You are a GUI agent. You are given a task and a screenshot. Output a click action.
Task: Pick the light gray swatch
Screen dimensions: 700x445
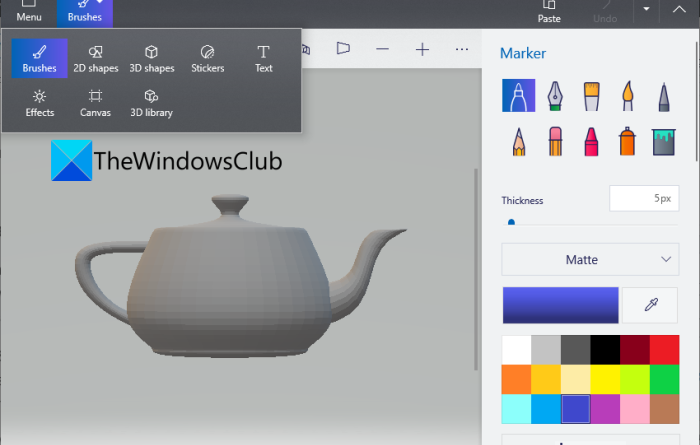click(546, 350)
